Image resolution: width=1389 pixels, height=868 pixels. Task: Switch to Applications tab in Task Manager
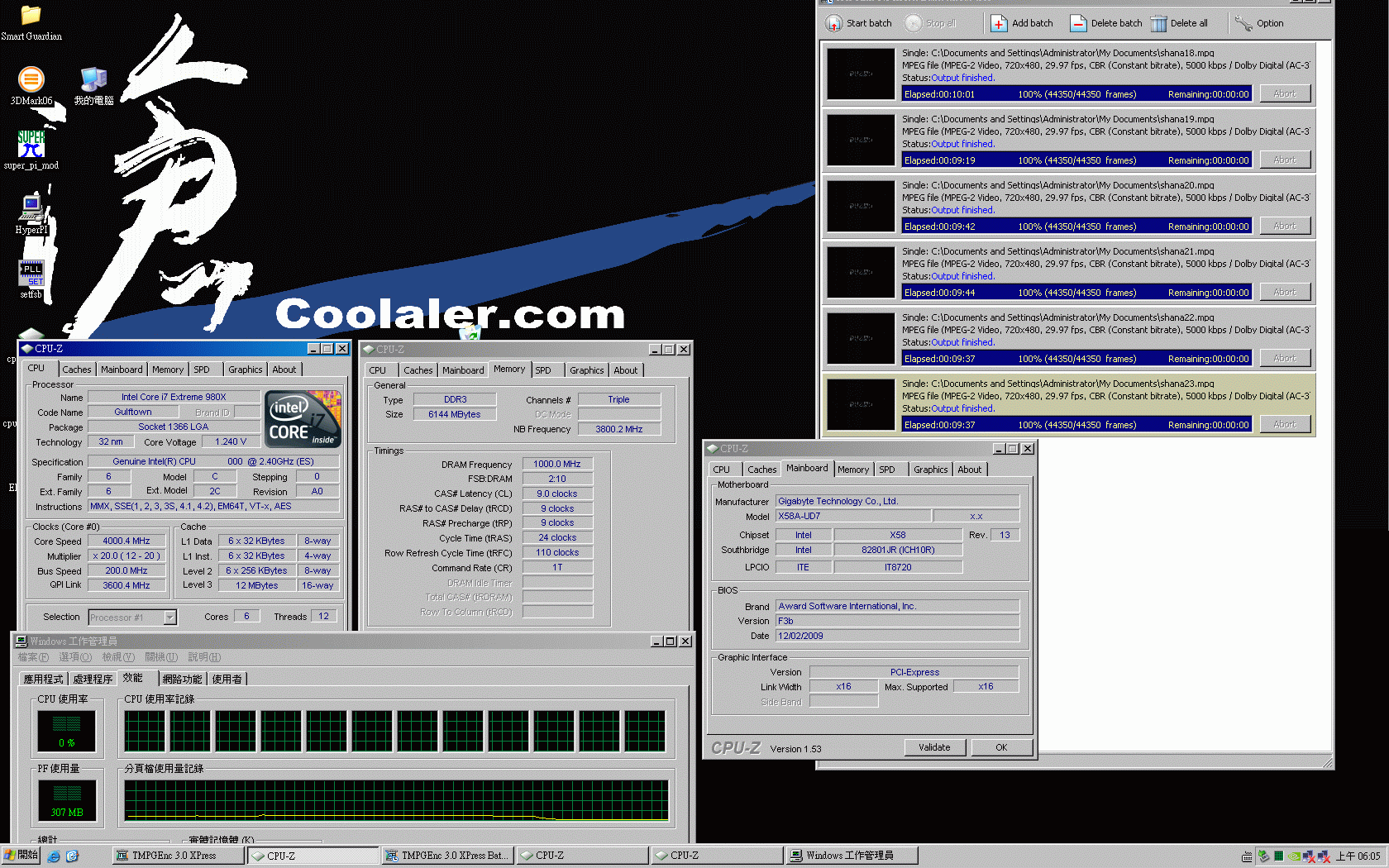click(x=43, y=679)
